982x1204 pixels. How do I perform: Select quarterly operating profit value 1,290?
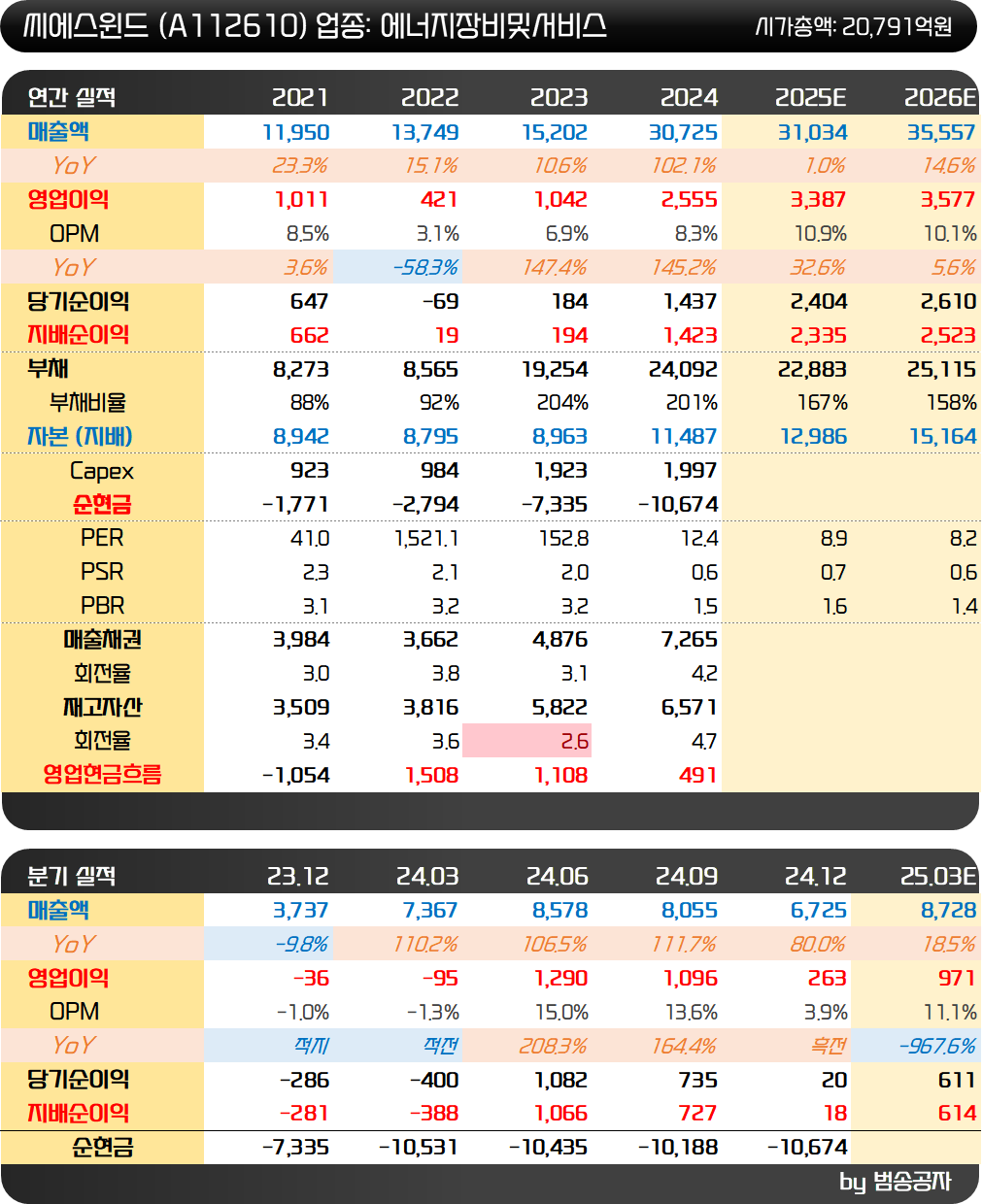point(560,978)
